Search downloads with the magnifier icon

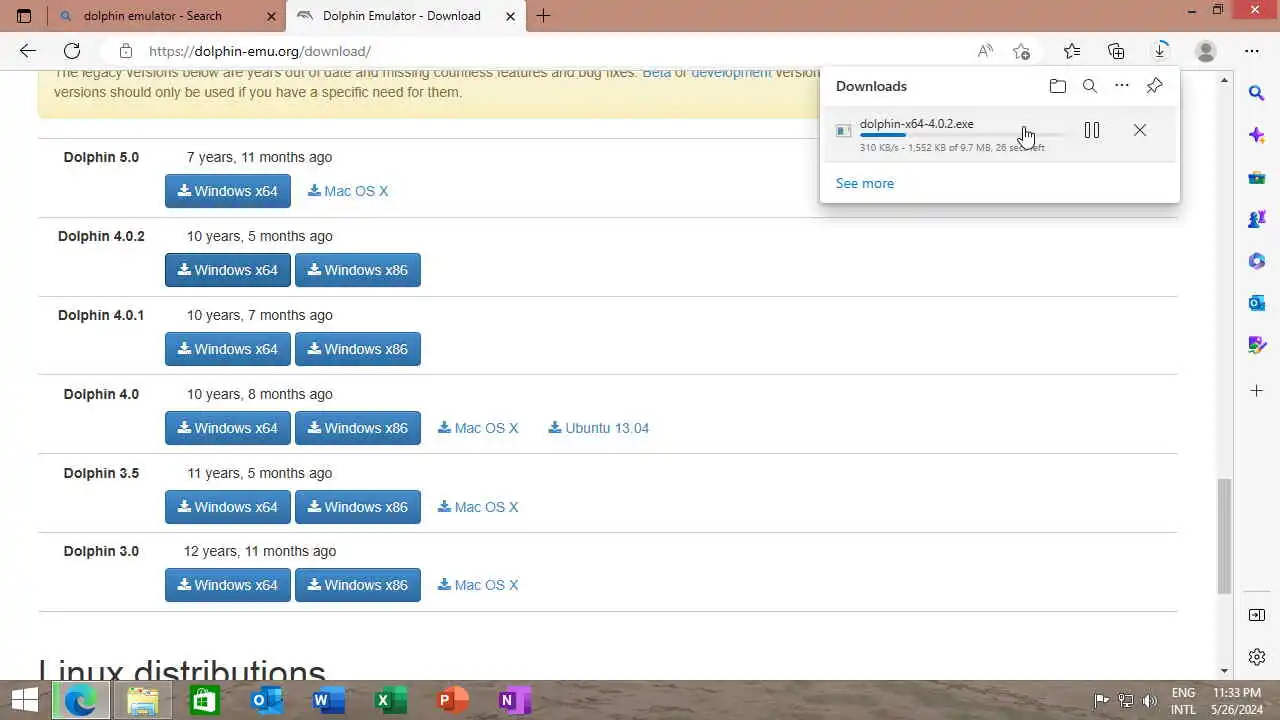click(1090, 86)
